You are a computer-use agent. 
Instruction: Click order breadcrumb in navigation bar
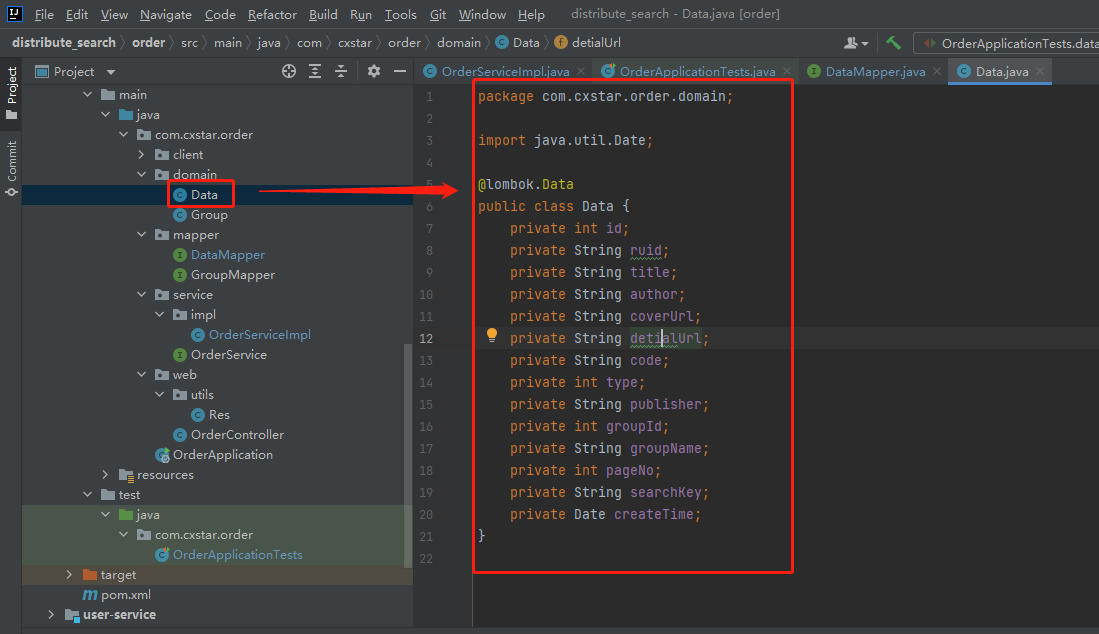pos(149,43)
